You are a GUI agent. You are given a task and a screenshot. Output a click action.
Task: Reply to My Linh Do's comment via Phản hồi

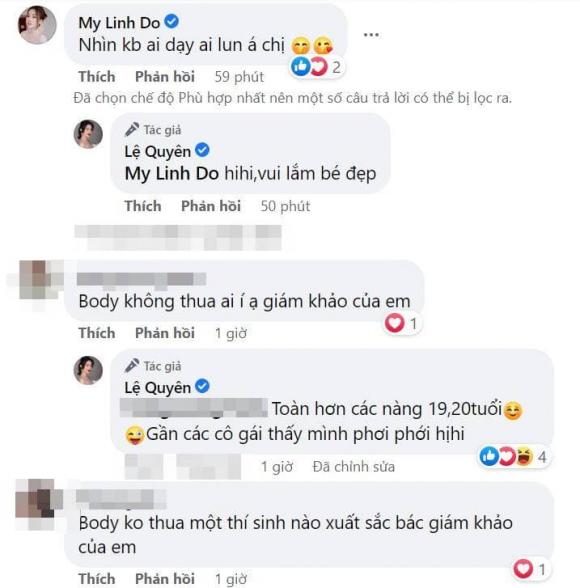(165, 77)
